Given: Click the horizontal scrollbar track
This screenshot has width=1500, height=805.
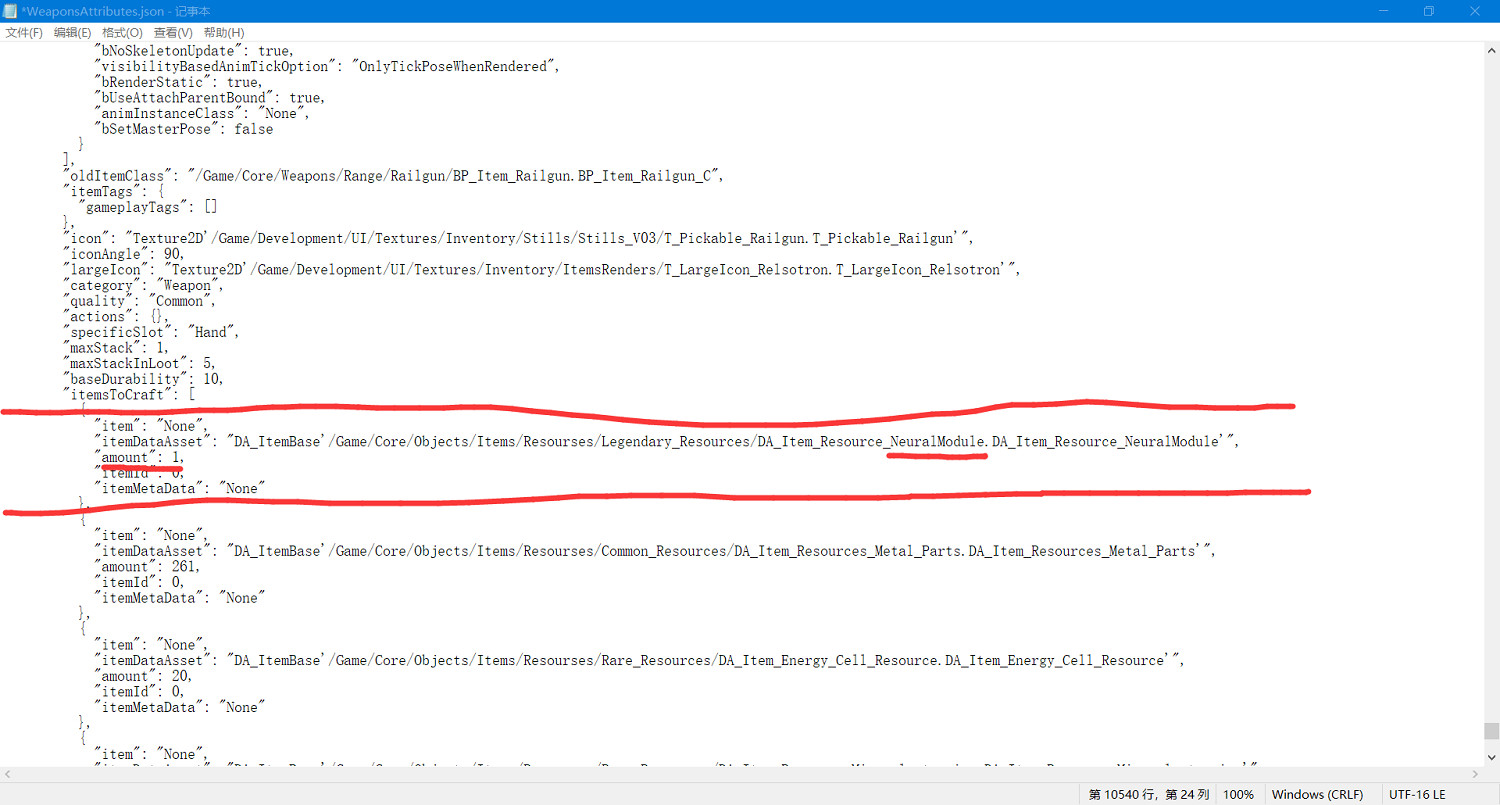Looking at the screenshot, I should click(740, 775).
